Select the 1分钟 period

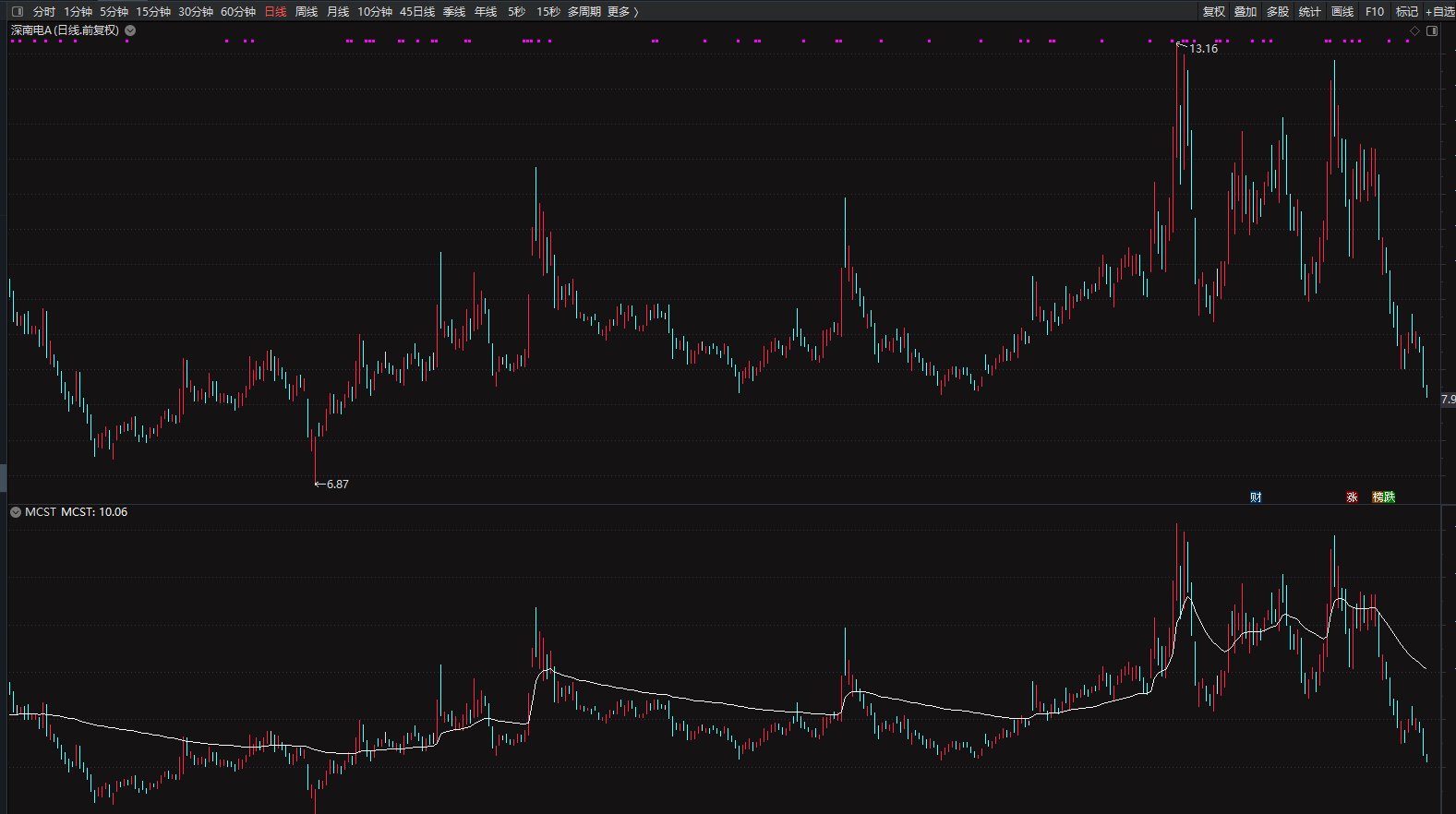coord(78,12)
